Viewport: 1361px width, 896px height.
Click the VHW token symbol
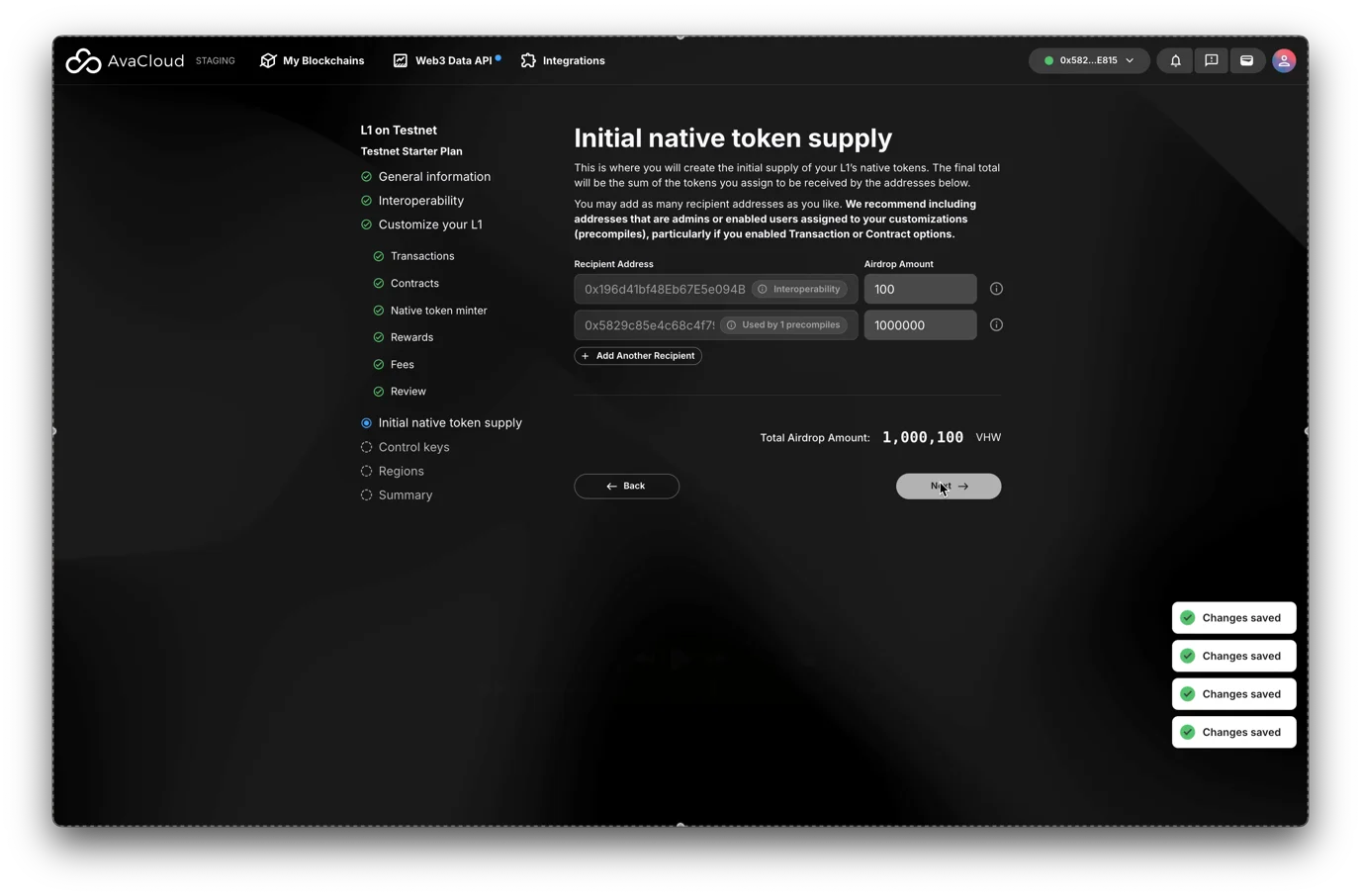pos(988,437)
